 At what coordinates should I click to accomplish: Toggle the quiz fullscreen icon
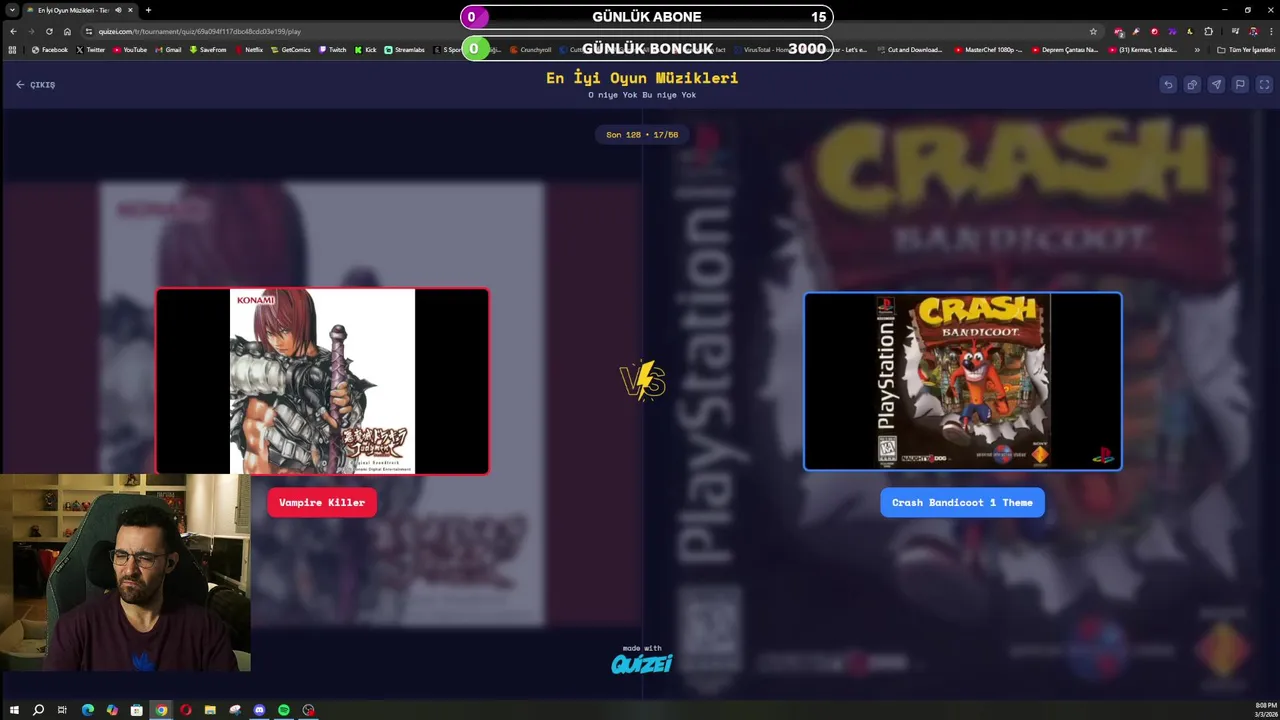(1264, 85)
